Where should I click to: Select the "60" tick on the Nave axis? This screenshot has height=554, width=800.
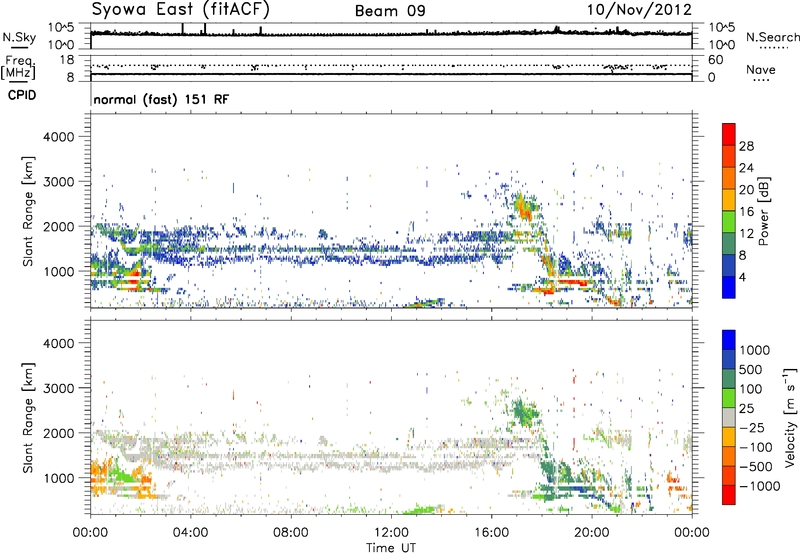pos(715,59)
